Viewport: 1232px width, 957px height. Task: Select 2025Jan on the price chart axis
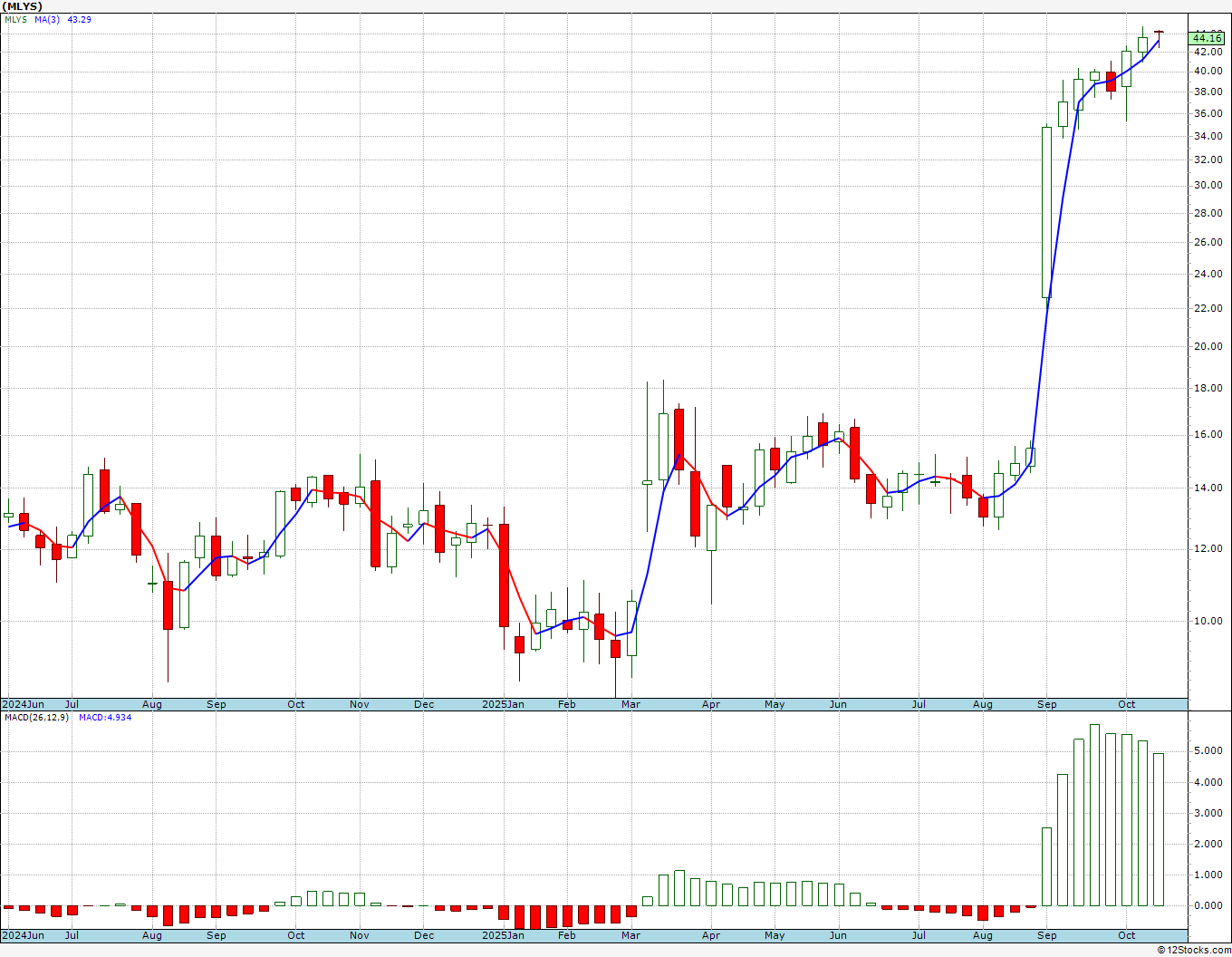pos(503,704)
